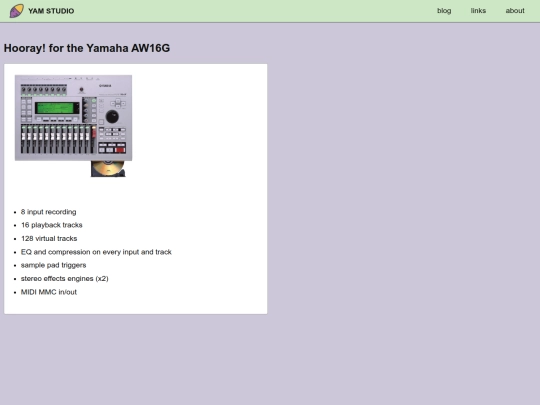
Task: Select the '128 virtual tracks' list item
Action: point(49,238)
